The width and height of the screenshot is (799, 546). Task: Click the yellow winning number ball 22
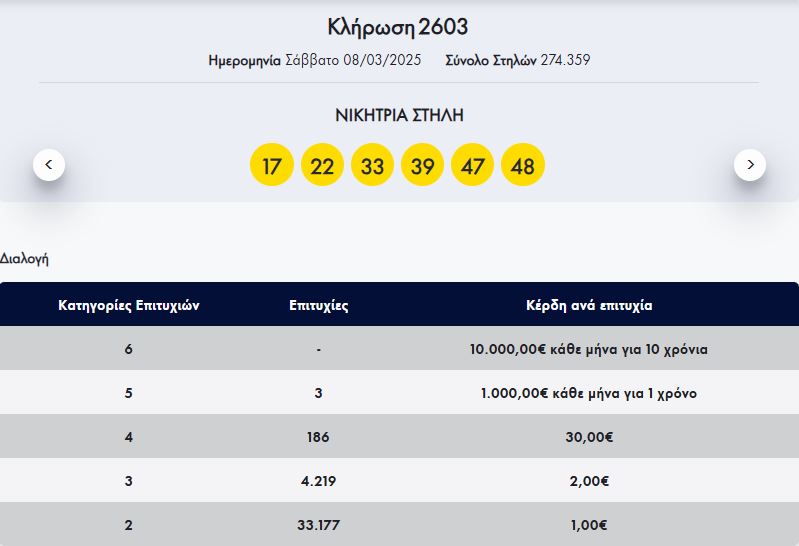pos(322,166)
